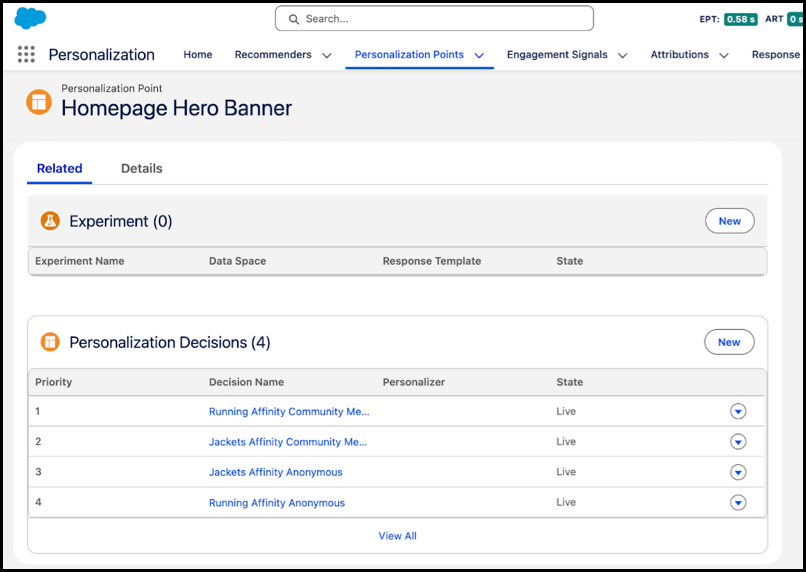Click the Experiment Name column header
Screen dimensions: 806x572
(80, 261)
